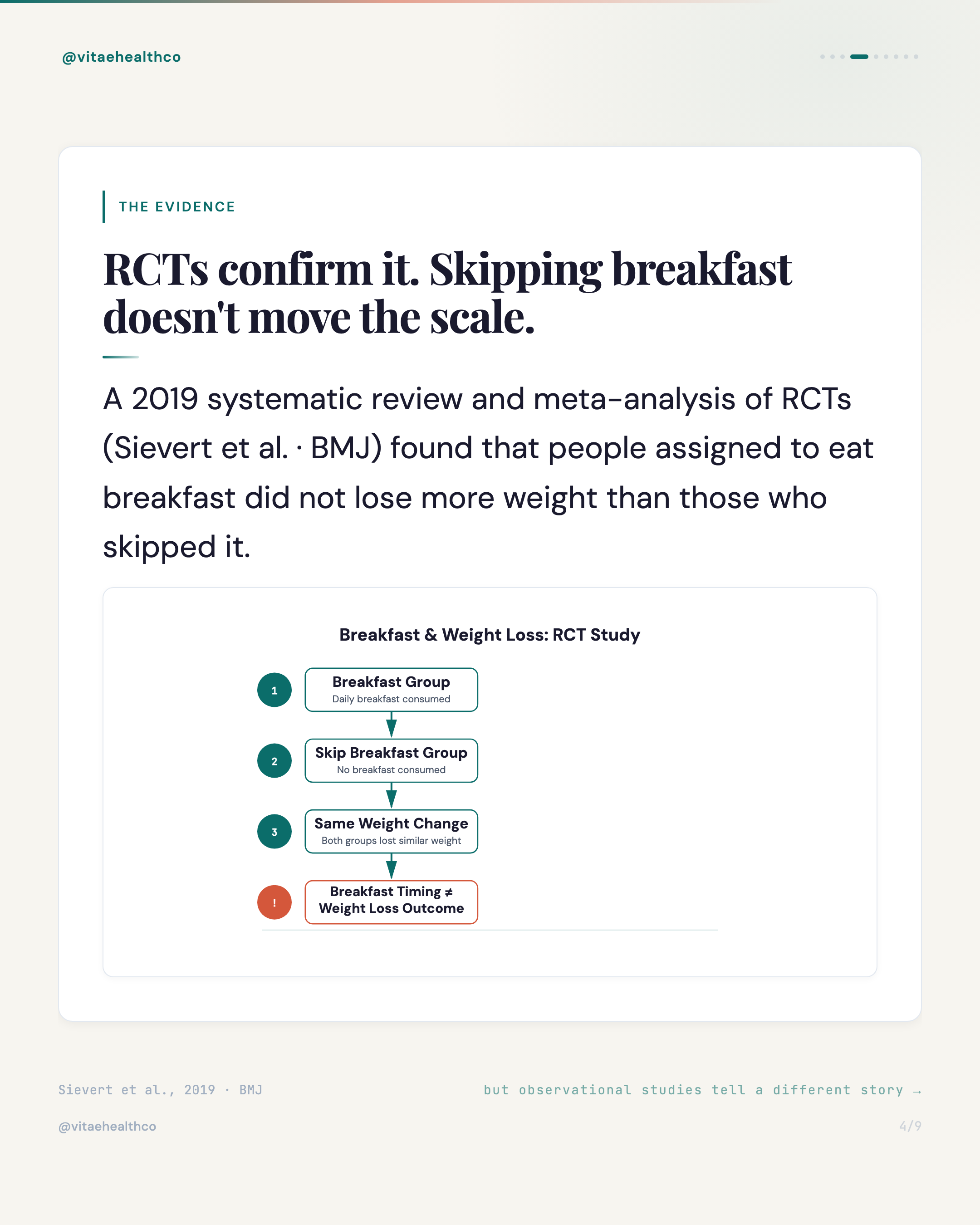
Task: Click the step 1 numbered circle
Action: click(x=274, y=690)
